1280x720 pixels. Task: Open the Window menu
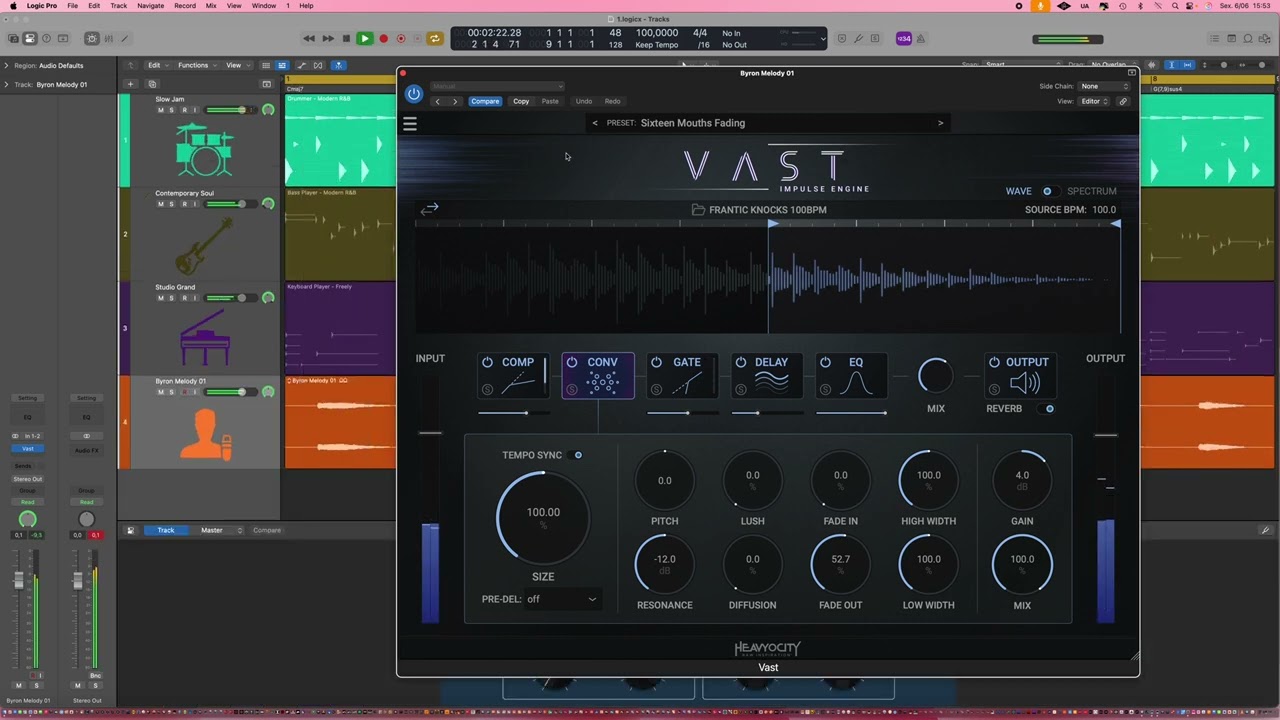264,6
